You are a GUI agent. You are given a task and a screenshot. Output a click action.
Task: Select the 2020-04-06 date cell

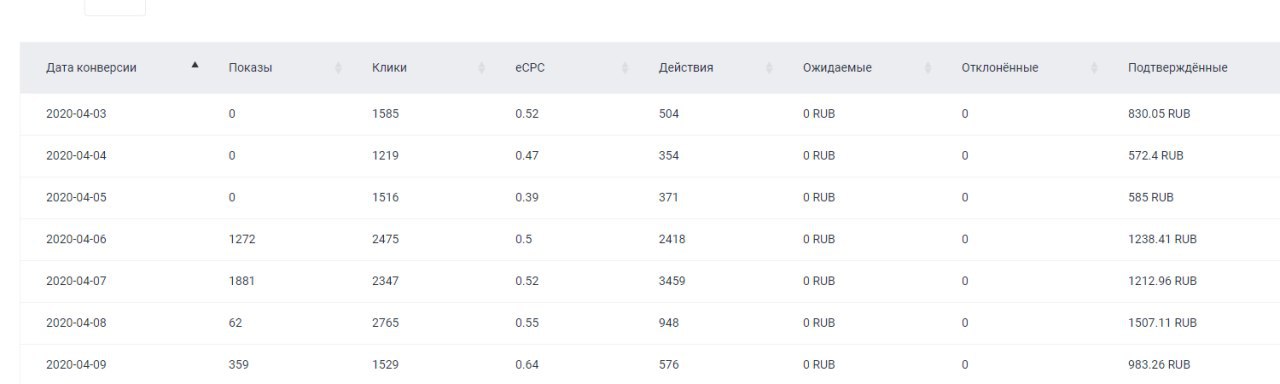tap(76, 239)
